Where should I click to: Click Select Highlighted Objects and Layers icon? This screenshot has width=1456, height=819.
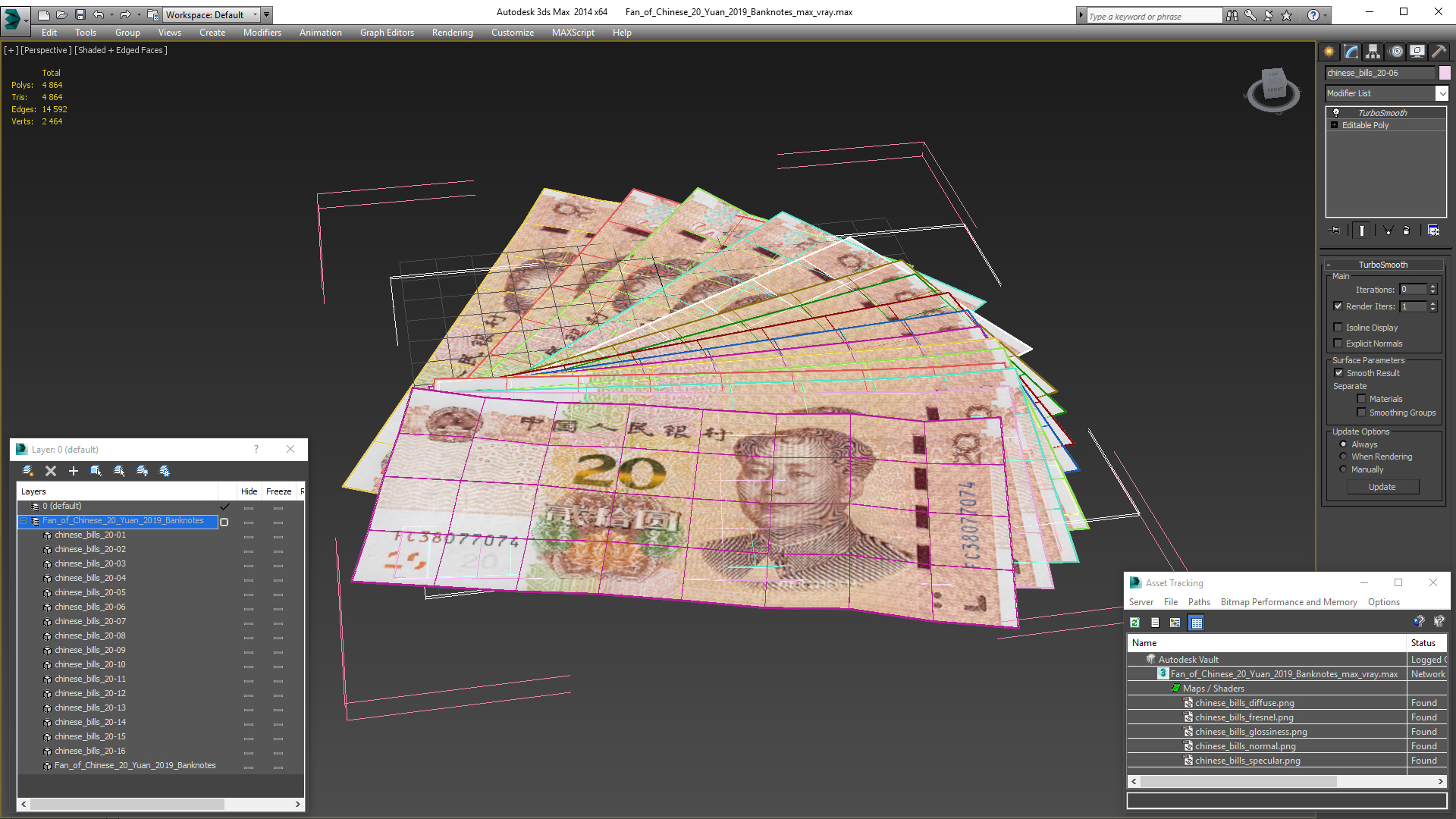pos(96,471)
